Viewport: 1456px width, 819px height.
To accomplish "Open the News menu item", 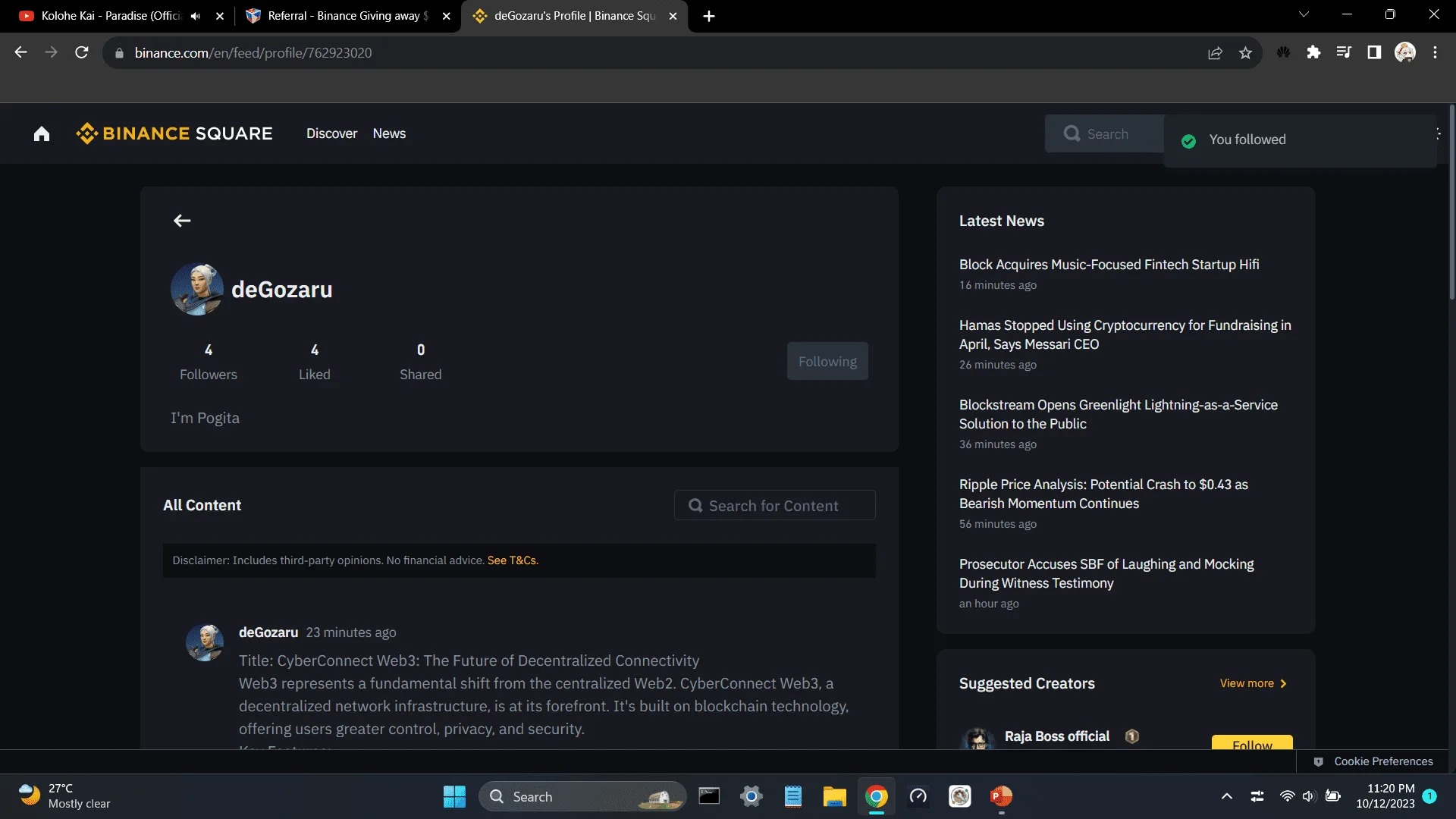I will (x=389, y=133).
